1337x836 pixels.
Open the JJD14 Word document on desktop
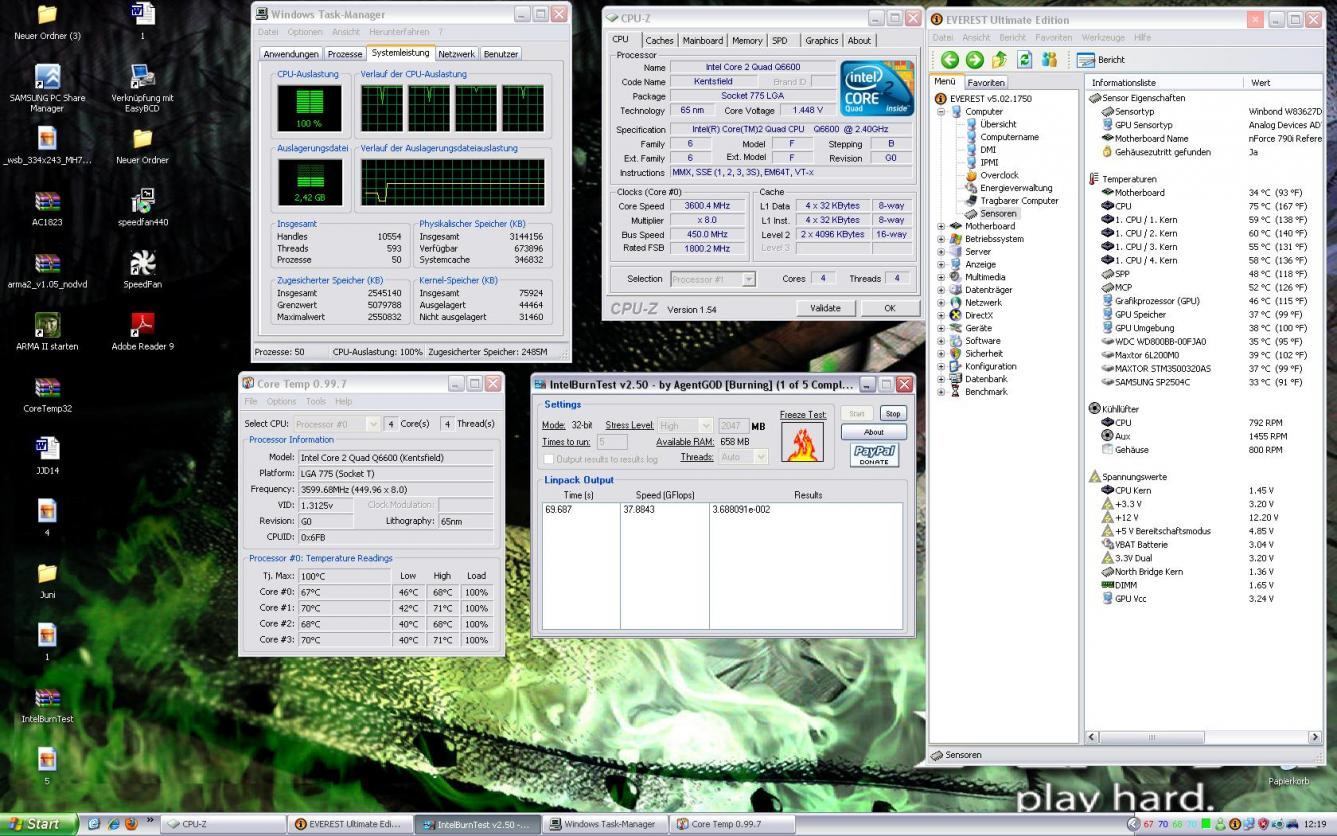click(x=47, y=456)
